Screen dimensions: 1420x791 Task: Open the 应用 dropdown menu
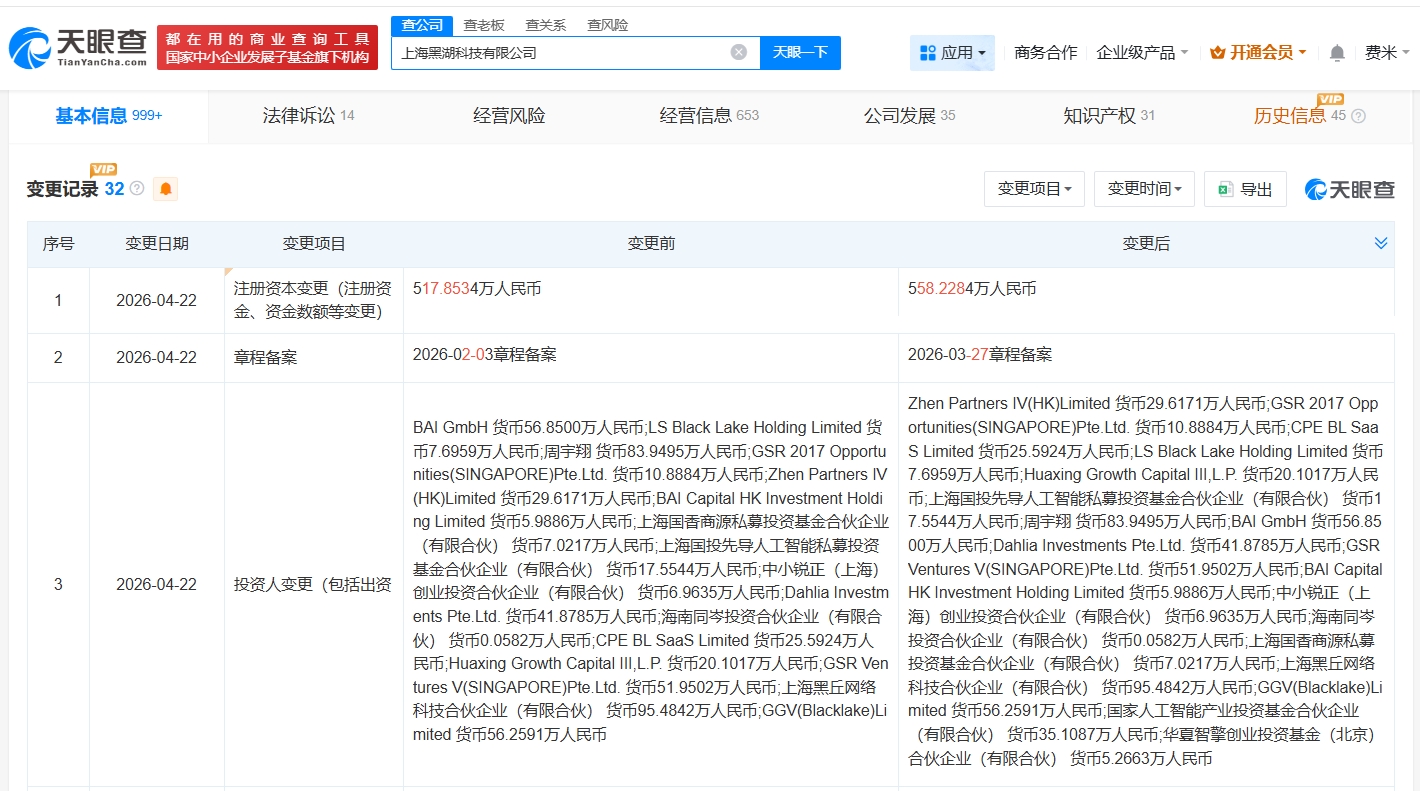tap(952, 52)
